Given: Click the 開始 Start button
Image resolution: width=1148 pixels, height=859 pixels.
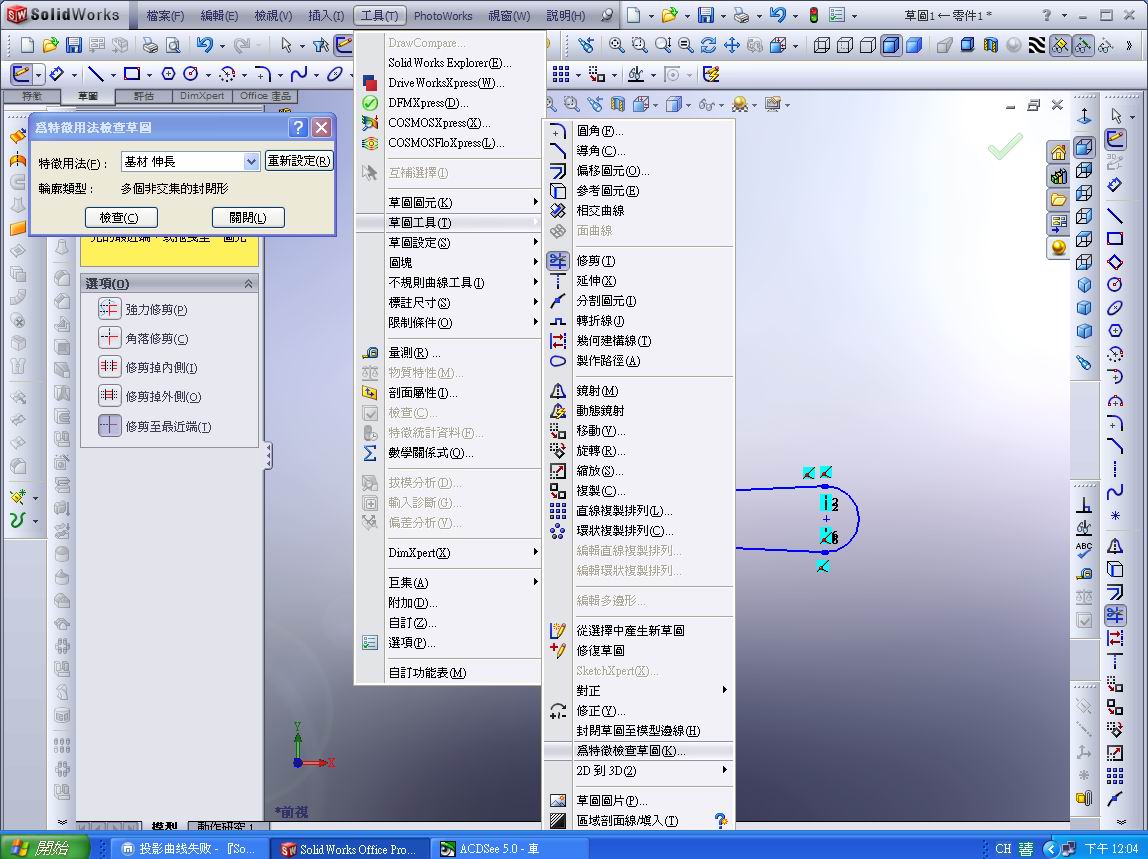Looking at the screenshot, I should [x=45, y=848].
